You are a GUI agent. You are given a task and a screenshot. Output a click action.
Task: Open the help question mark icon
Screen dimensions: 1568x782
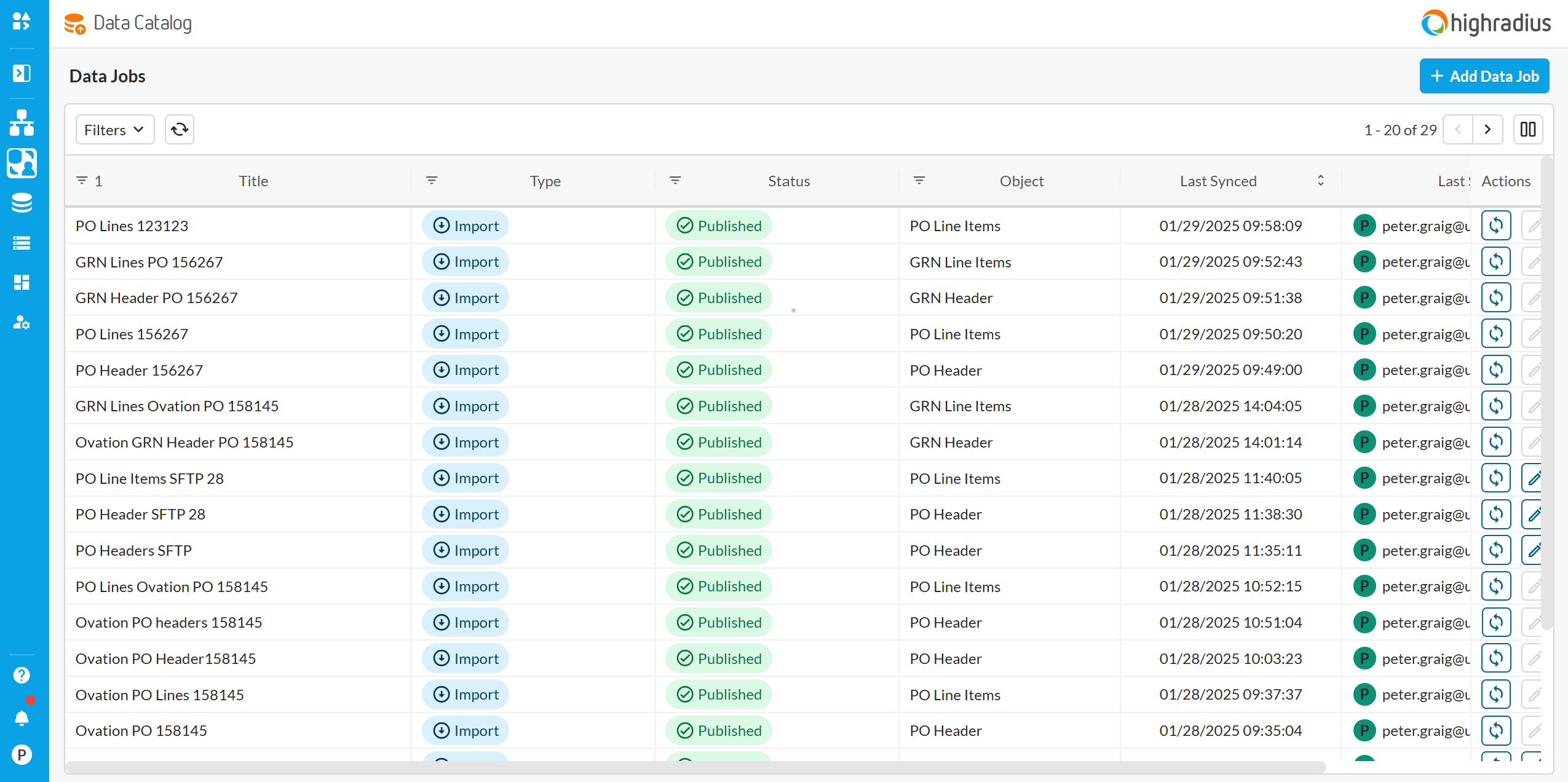22,675
